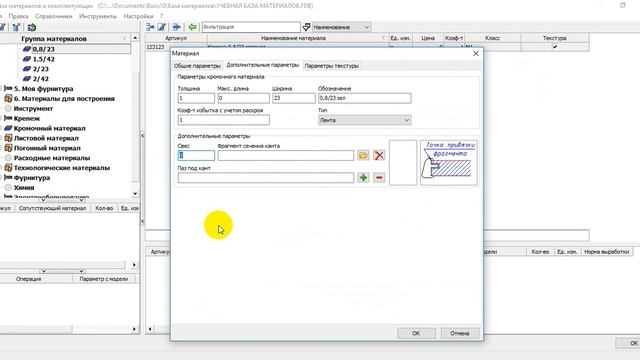Click the fragment anchor point diagram
Screen dimensions: 640x360
[449, 162]
